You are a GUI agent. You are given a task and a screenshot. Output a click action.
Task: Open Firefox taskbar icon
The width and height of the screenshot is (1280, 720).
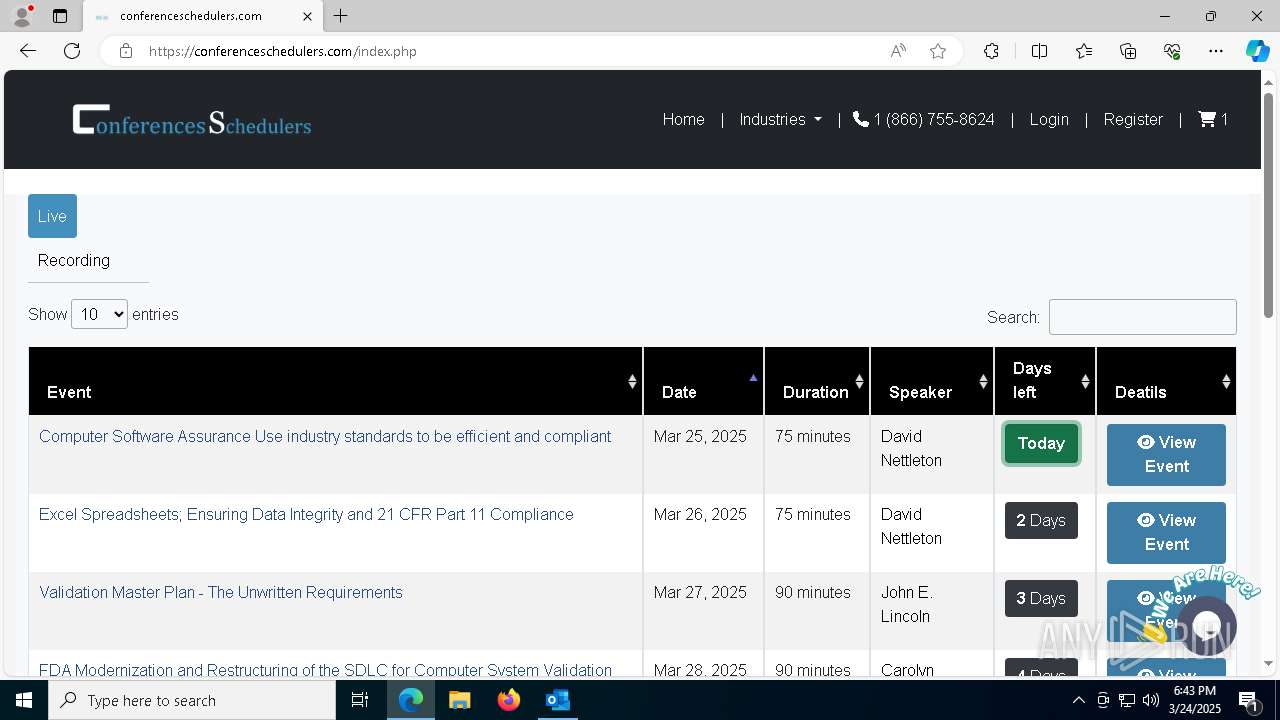click(509, 700)
